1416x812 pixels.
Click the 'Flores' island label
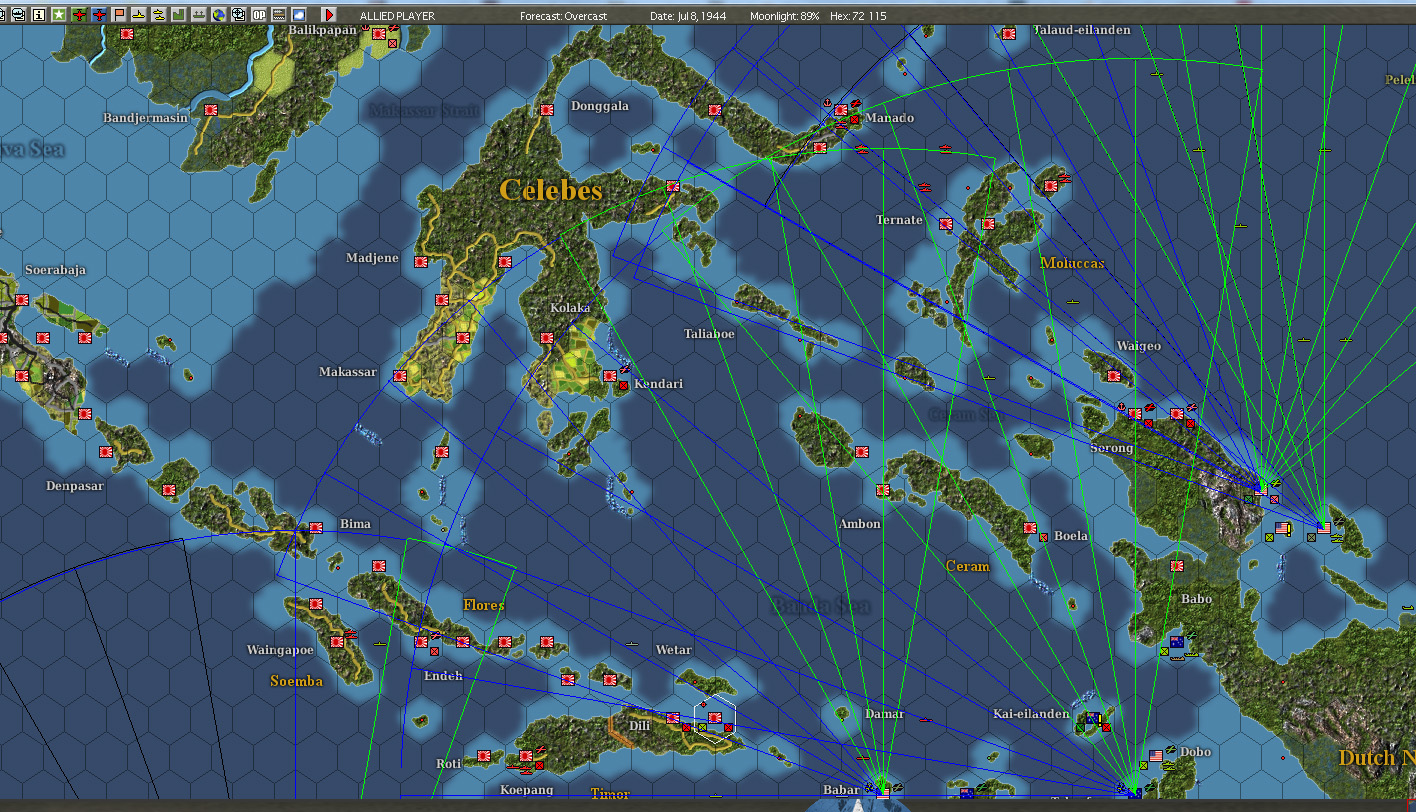[x=484, y=605]
